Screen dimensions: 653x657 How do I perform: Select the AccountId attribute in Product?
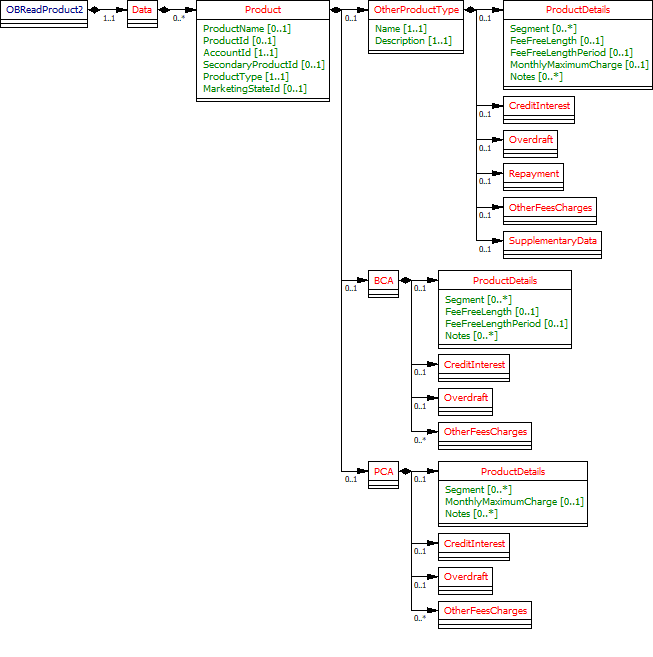coord(240,52)
